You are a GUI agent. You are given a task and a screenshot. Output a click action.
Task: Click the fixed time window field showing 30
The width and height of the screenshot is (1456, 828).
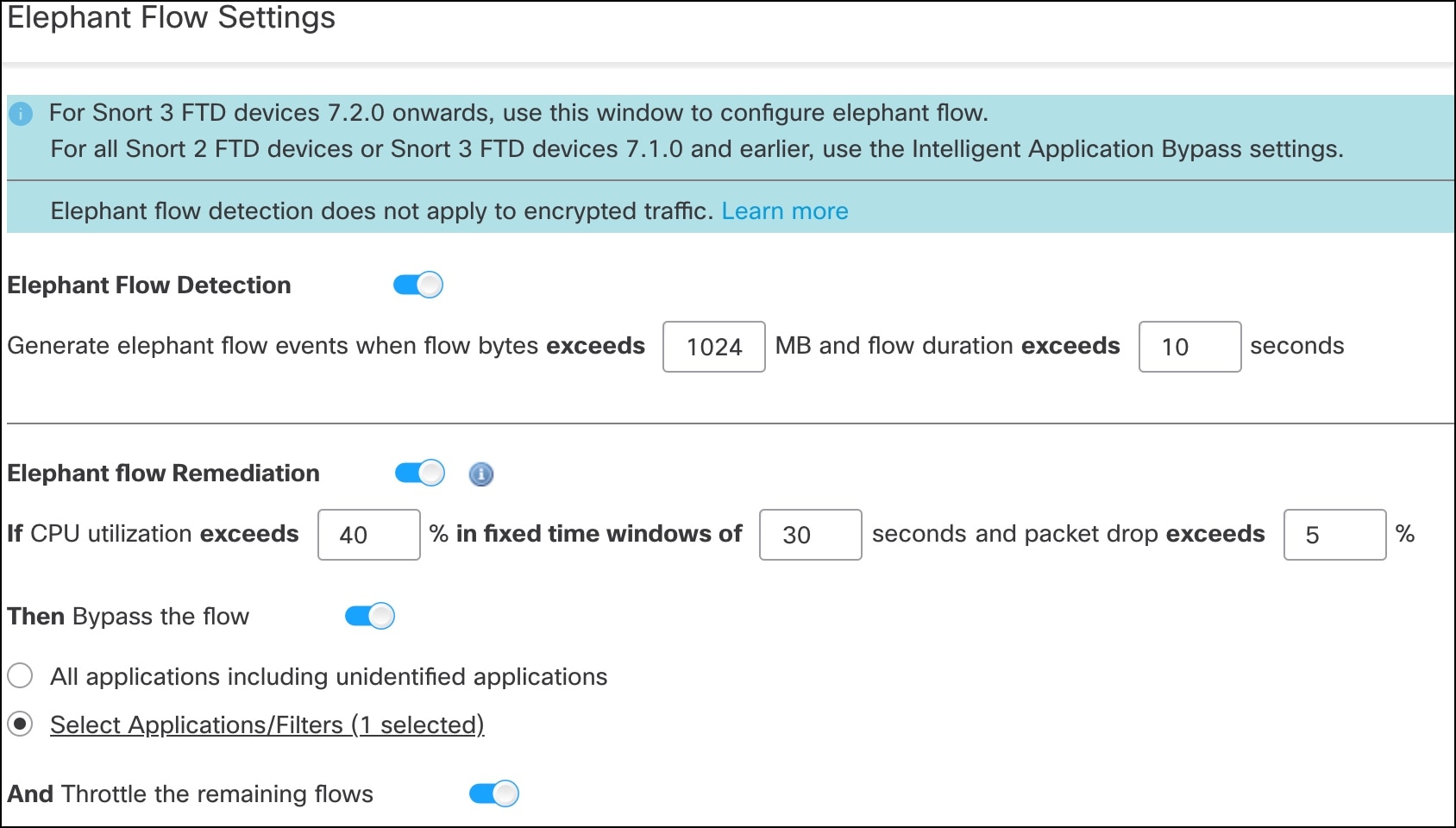tap(809, 535)
